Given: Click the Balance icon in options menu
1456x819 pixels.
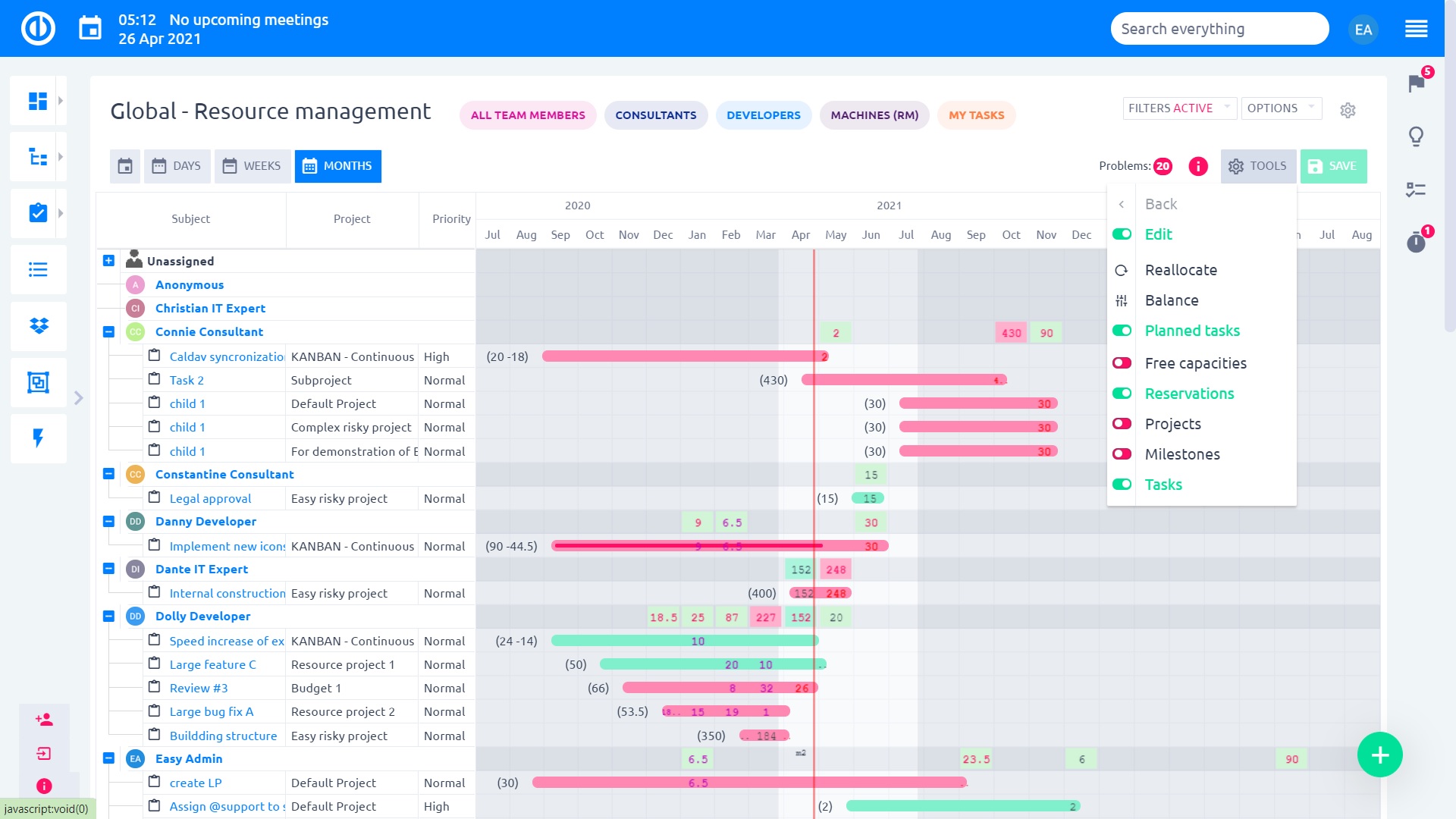Looking at the screenshot, I should [x=1123, y=300].
